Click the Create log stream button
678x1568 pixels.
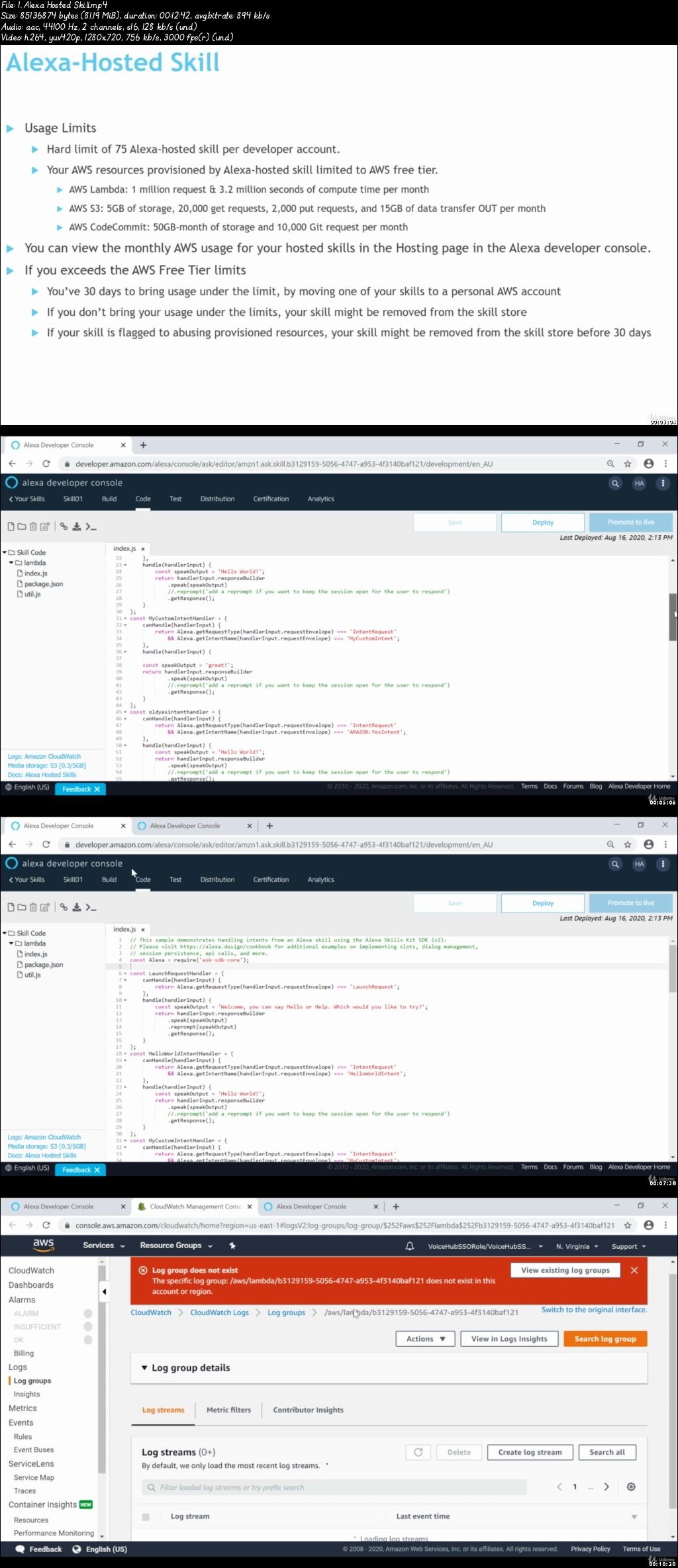pos(530,1452)
